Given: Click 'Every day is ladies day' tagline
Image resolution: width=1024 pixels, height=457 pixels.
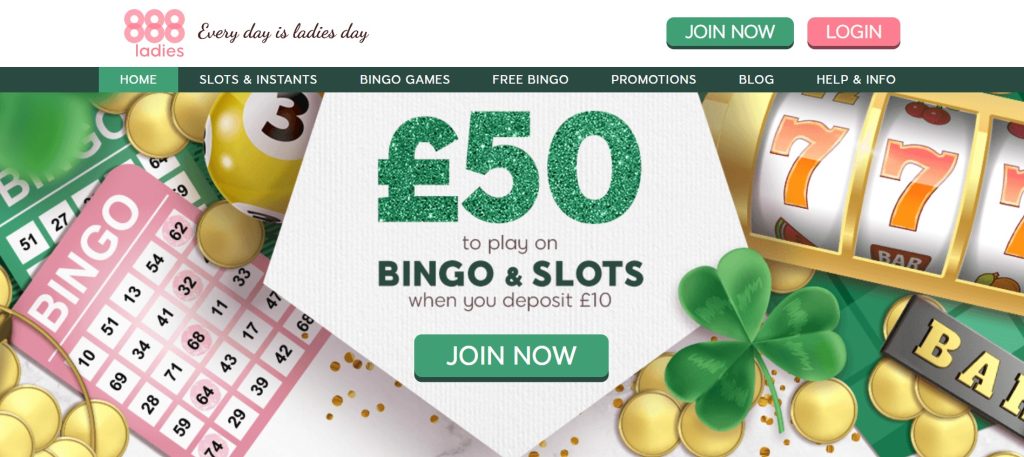Looking at the screenshot, I should [x=283, y=33].
